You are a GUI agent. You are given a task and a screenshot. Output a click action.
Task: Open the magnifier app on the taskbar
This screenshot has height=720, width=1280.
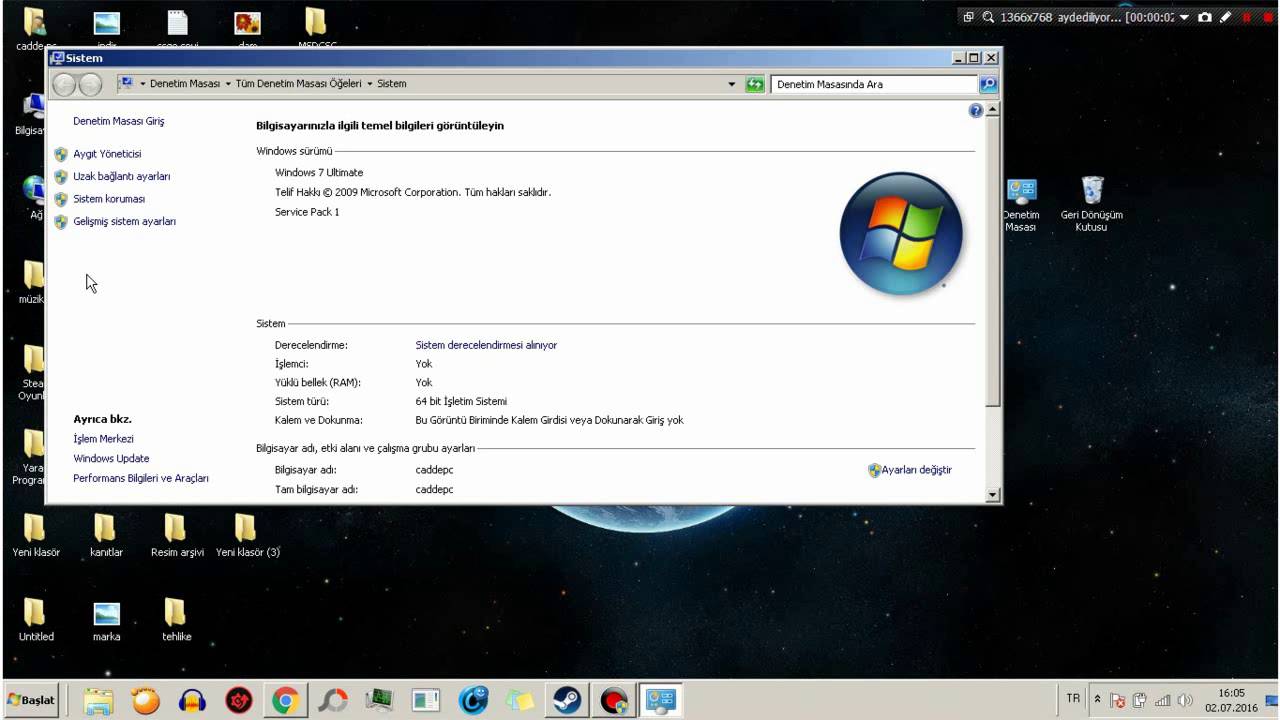[332, 701]
